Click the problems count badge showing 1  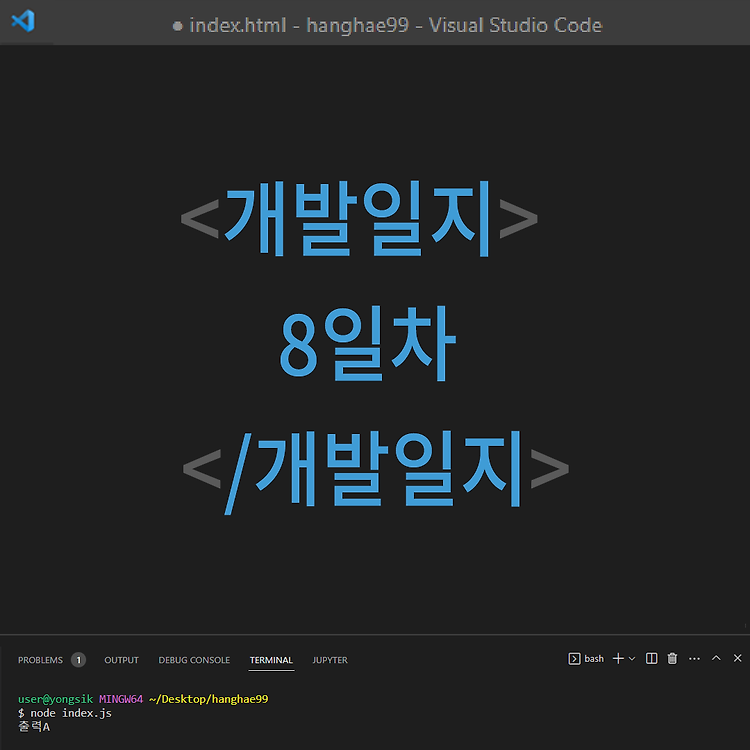pyautogui.click(x=78, y=660)
